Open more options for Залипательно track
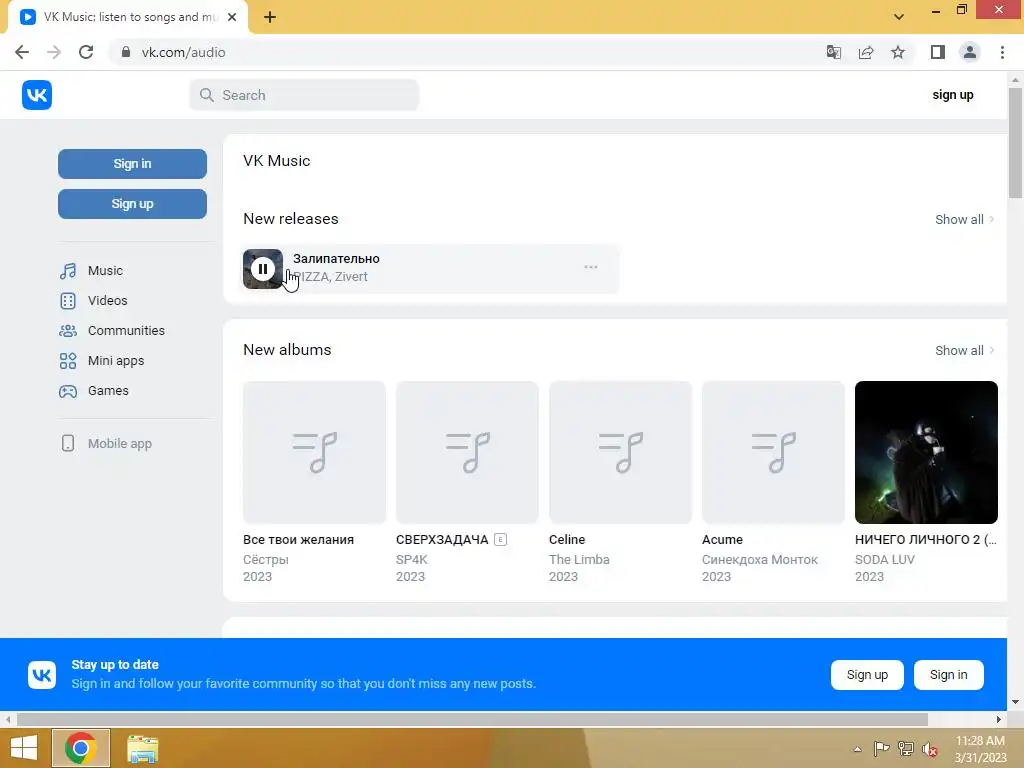The height and width of the screenshot is (768, 1024). pos(591,267)
